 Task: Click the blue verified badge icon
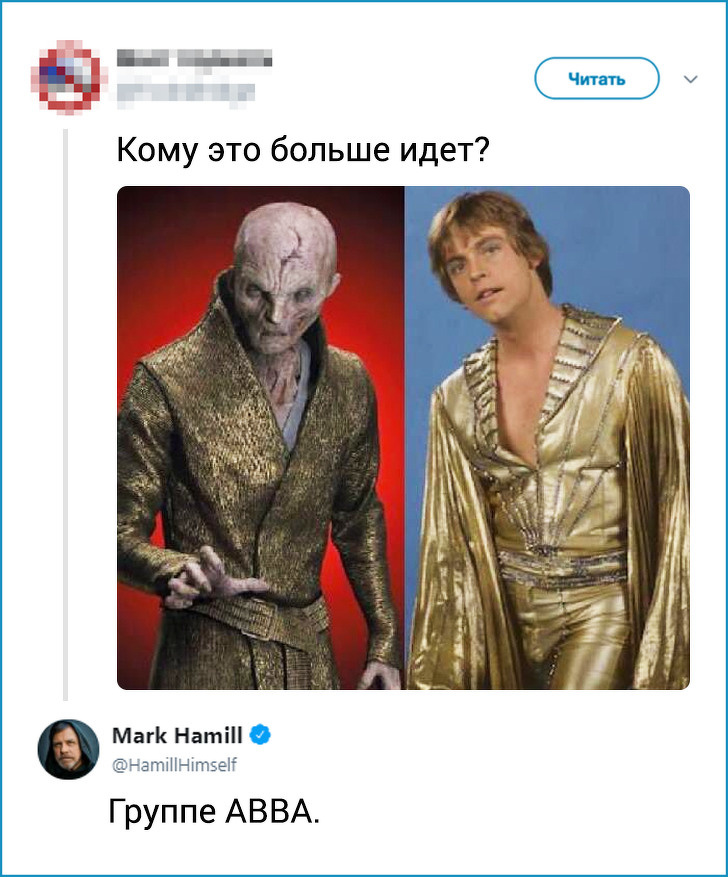[x=259, y=735]
